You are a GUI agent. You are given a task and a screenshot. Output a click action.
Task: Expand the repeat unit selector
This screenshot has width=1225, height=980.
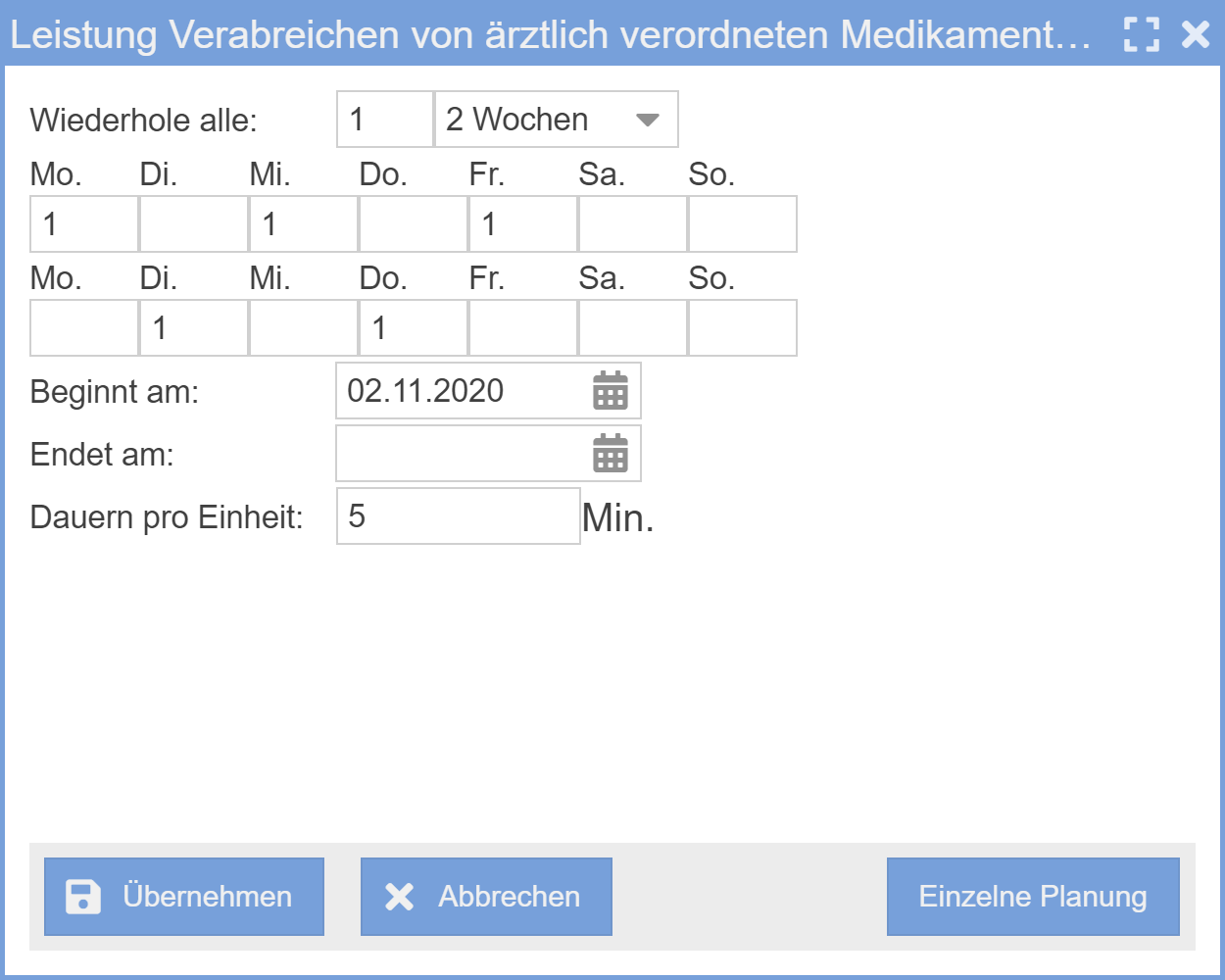(554, 119)
